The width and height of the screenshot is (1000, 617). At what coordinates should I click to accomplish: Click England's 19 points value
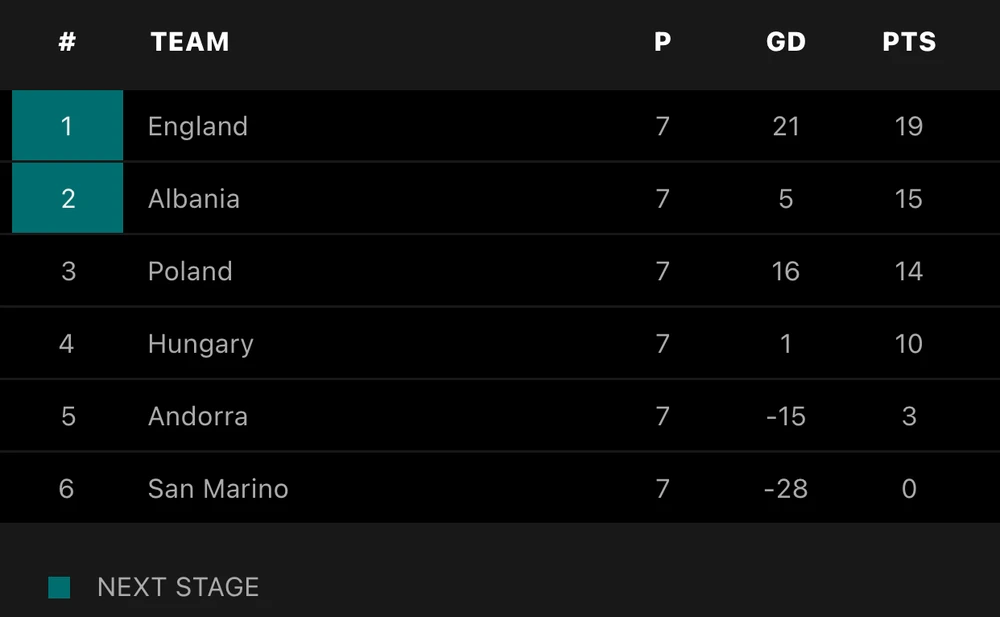point(908,127)
